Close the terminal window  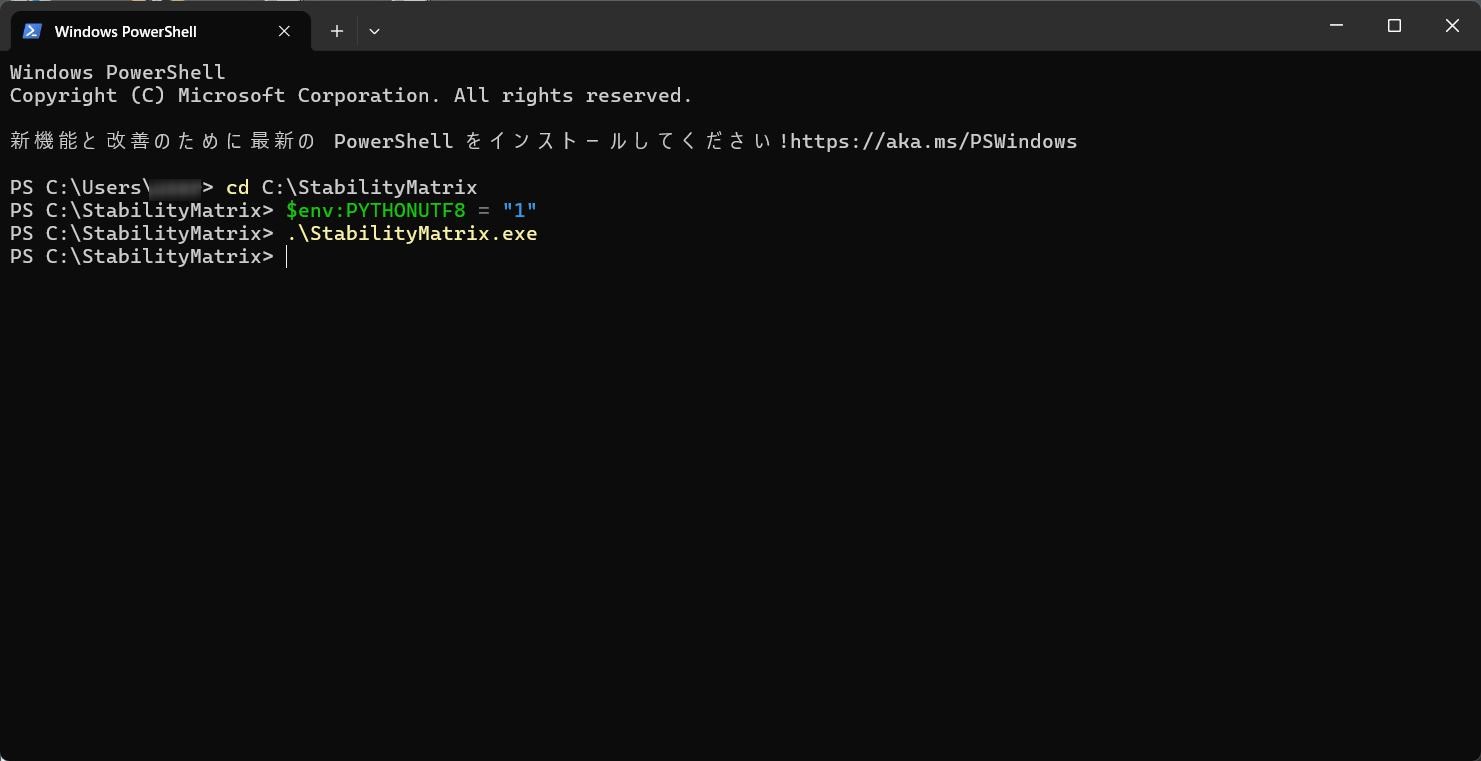click(1452, 26)
